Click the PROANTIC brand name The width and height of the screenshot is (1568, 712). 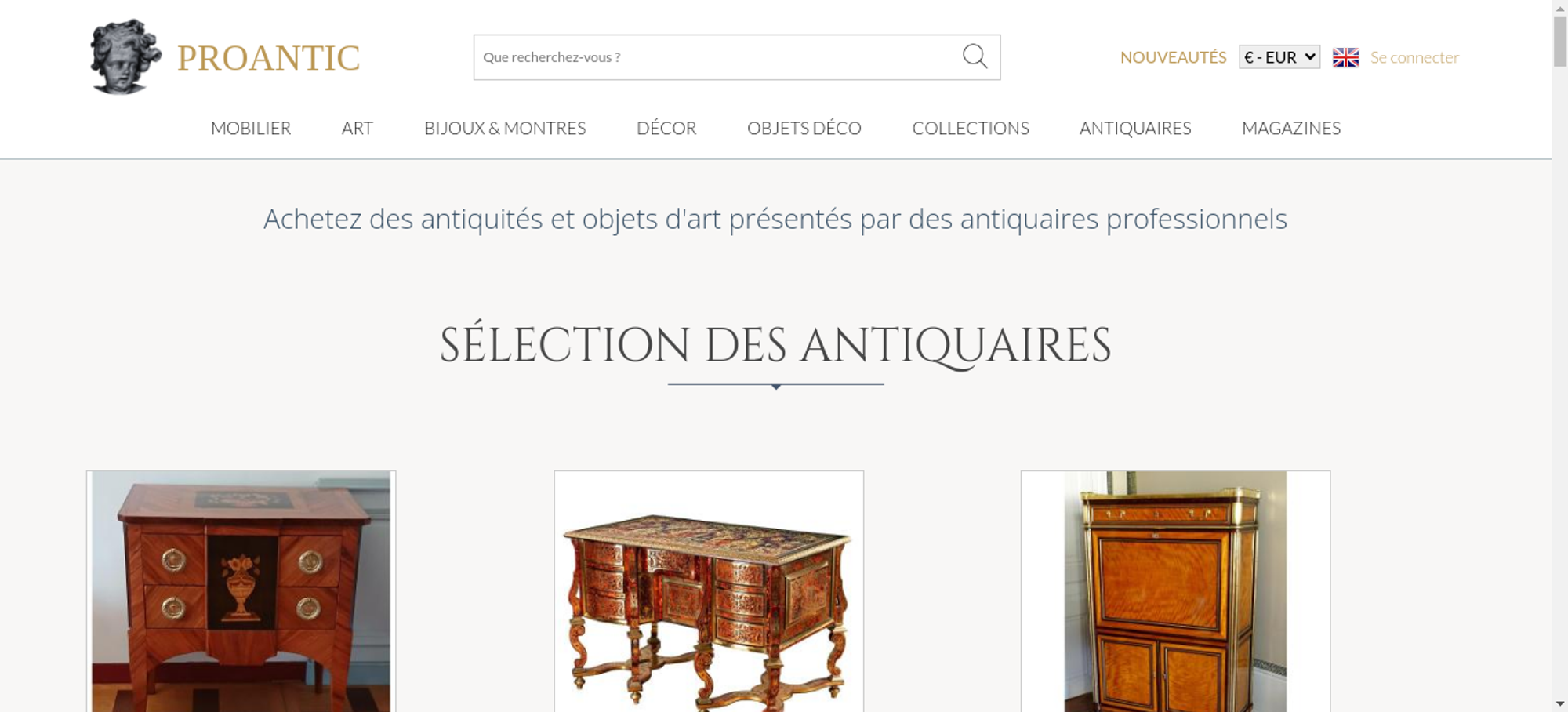click(268, 58)
